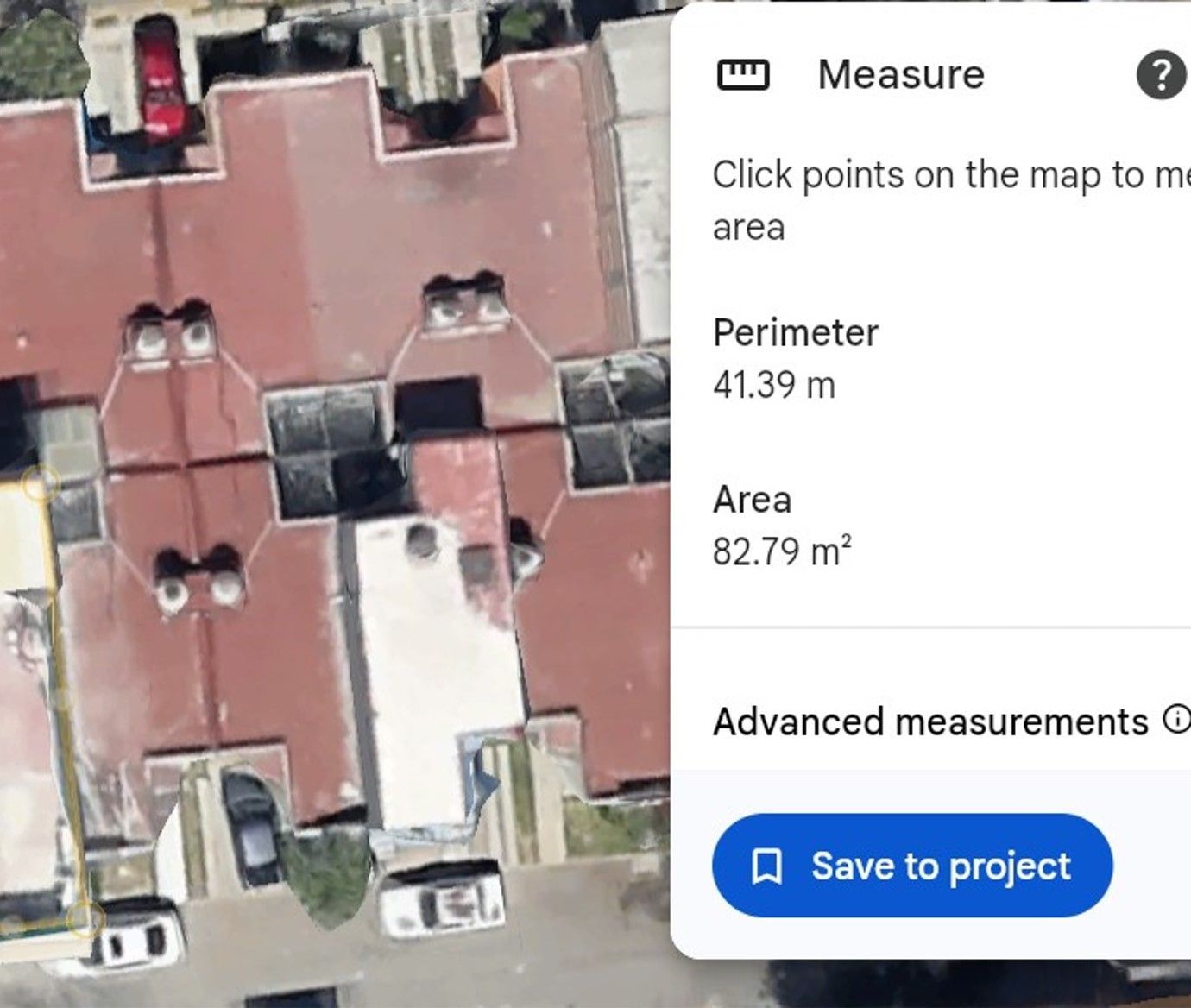Select the Perimeter value 41.39 m
Image resolution: width=1191 pixels, height=1008 pixels.
click(774, 385)
